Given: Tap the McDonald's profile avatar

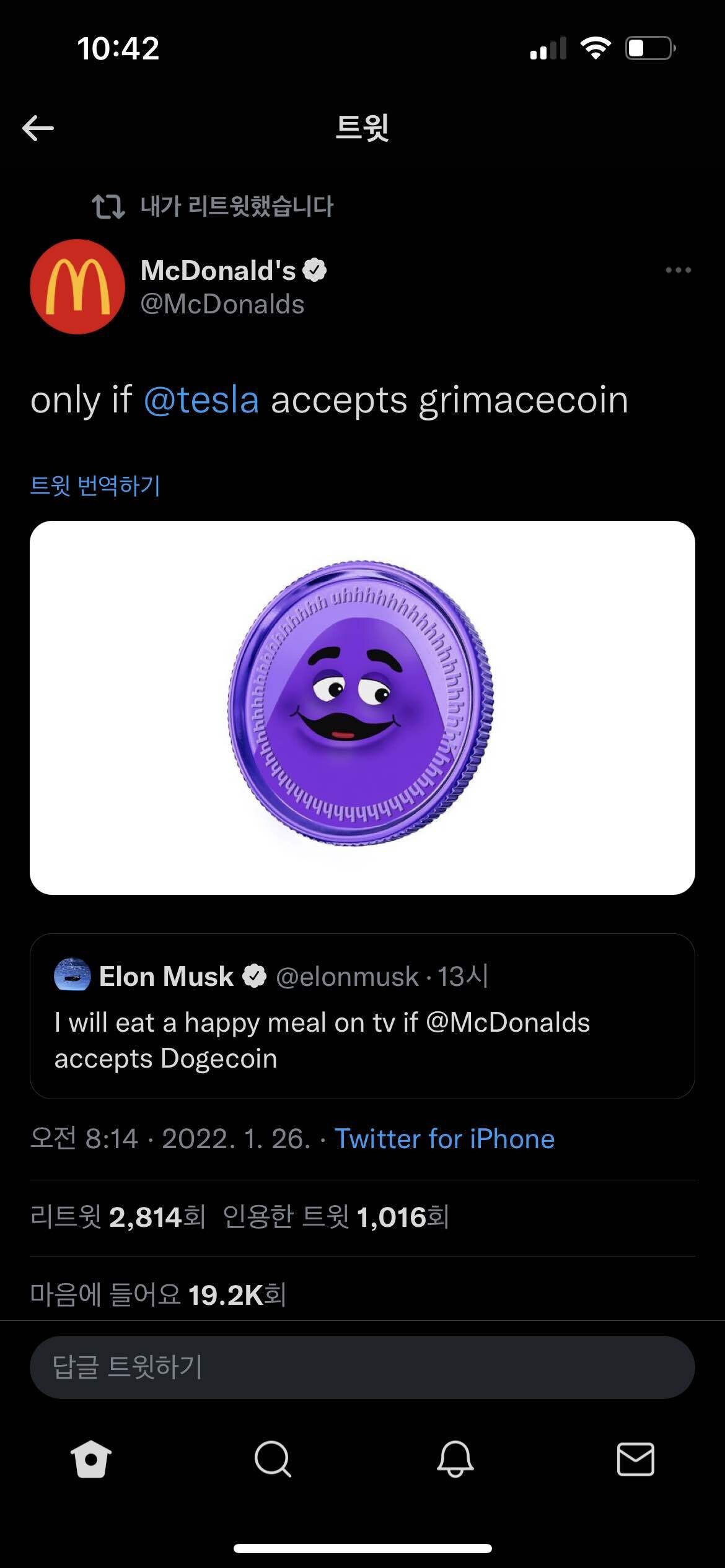Looking at the screenshot, I should [77, 287].
